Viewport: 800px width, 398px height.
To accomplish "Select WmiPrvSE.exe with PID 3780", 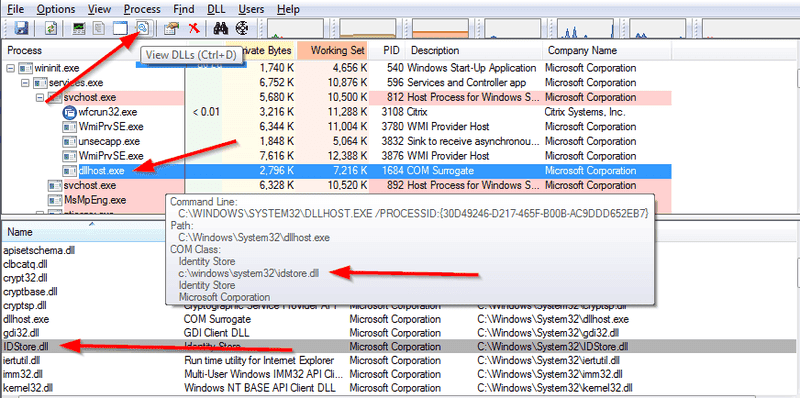I will [x=111, y=127].
